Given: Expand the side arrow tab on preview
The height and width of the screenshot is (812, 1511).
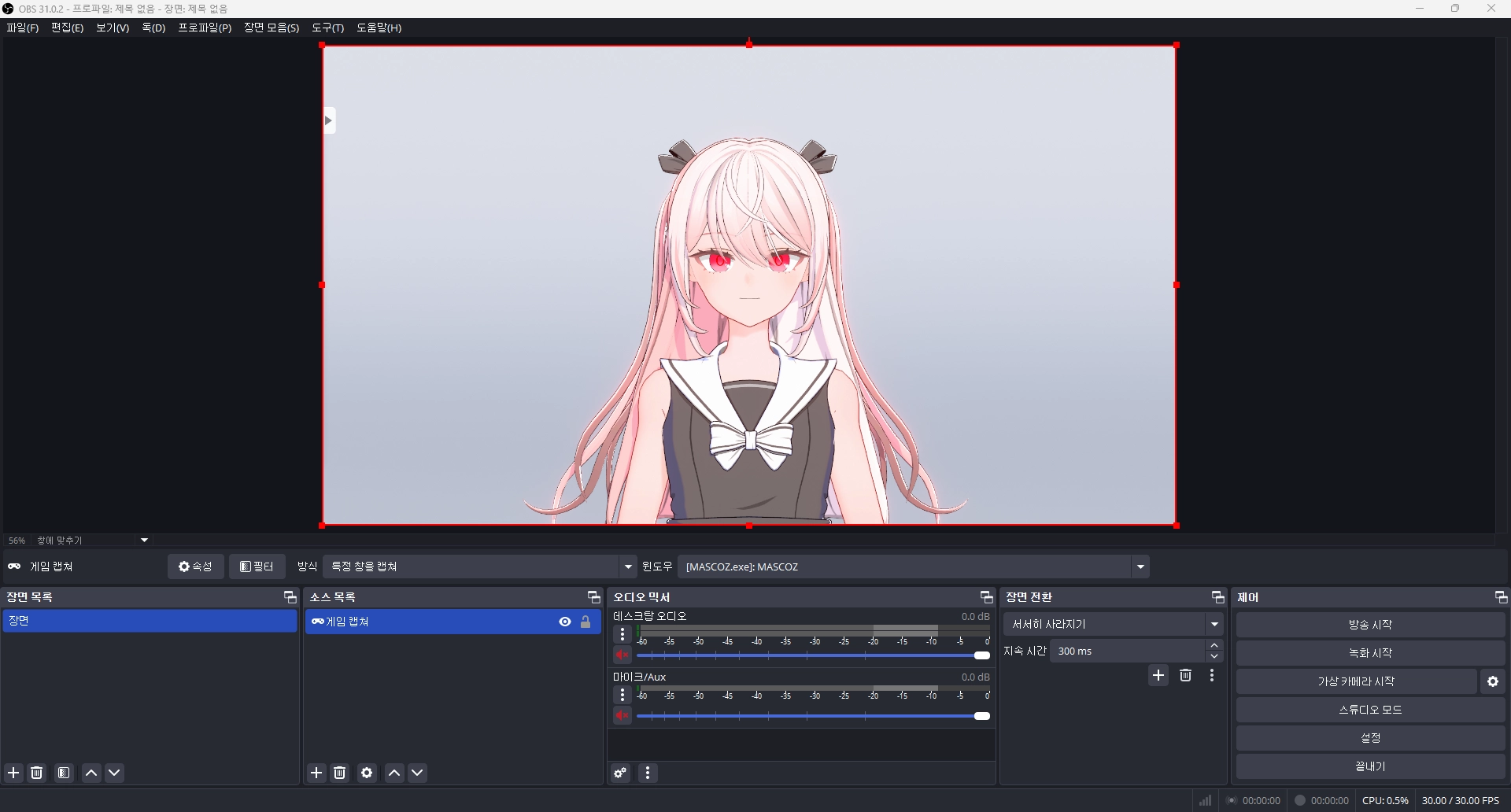Looking at the screenshot, I should click(329, 120).
